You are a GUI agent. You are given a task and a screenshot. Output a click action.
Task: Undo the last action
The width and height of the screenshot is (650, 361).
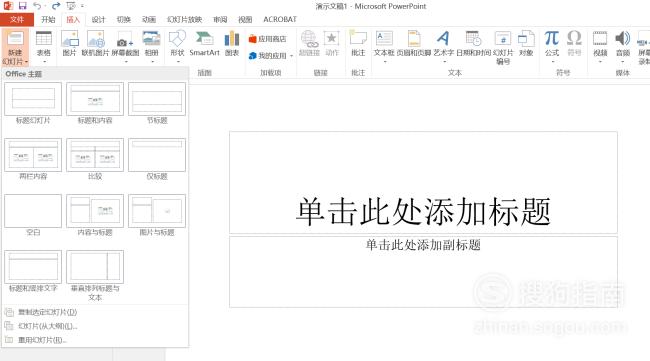(37, 6)
